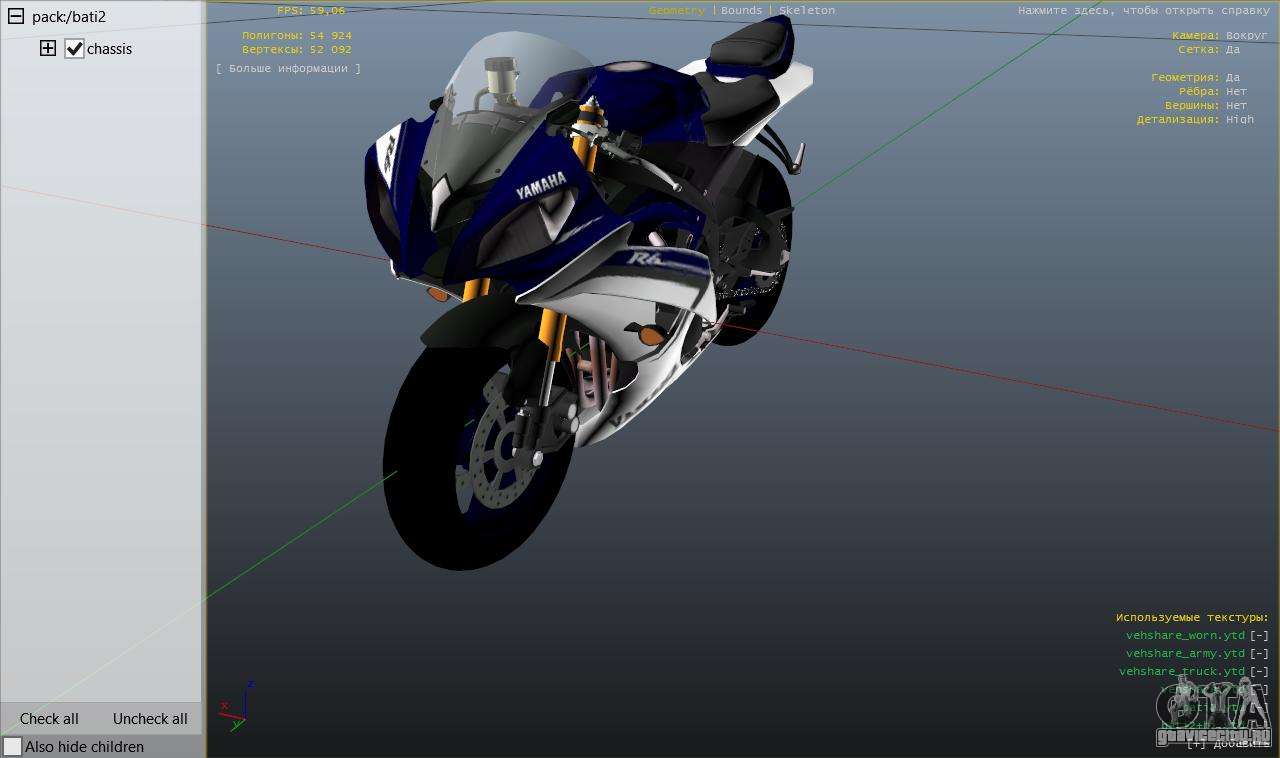
Task: Open the Больше информации link
Action: (x=288, y=69)
